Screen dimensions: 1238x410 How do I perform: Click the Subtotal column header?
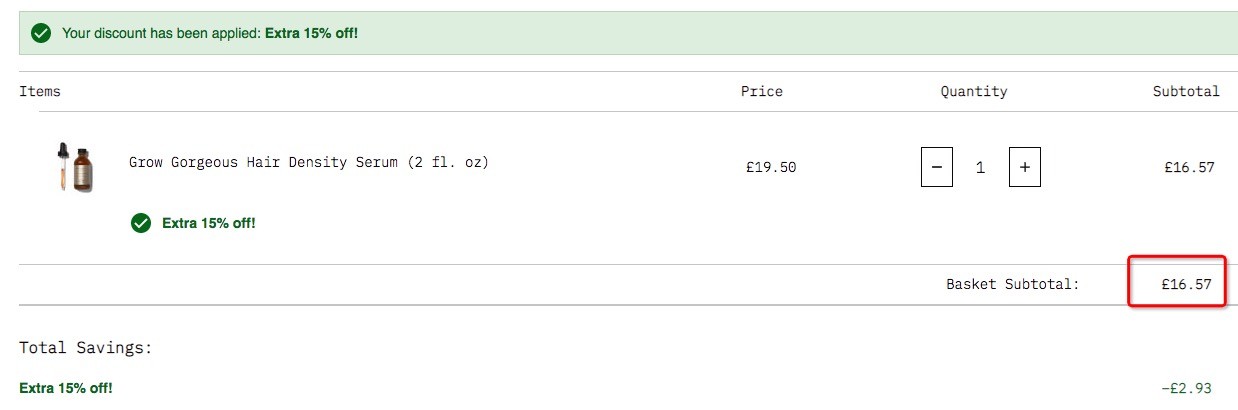point(1186,91)
